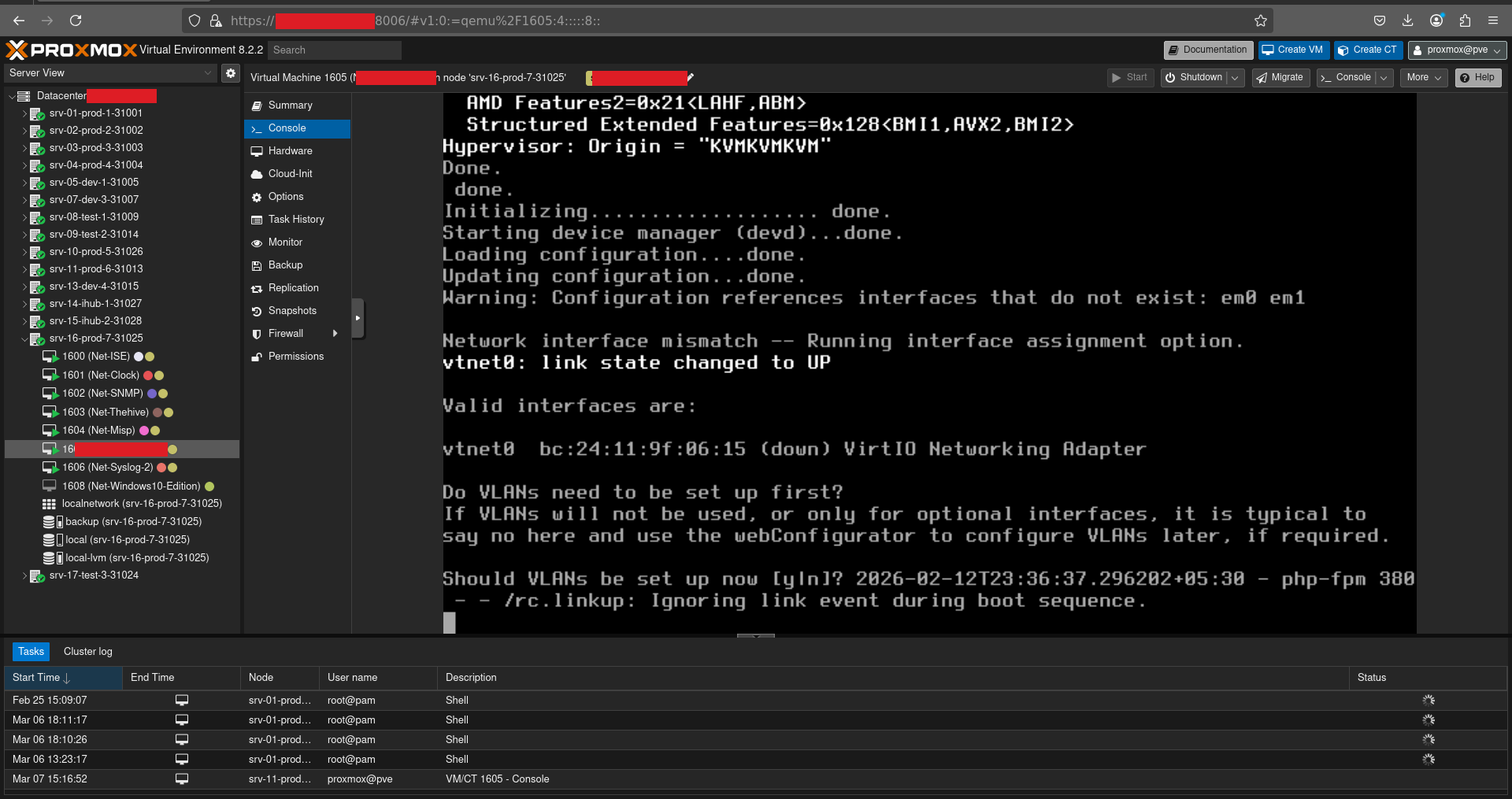Expand node srv-17-test-3-31024

(24, 576)
